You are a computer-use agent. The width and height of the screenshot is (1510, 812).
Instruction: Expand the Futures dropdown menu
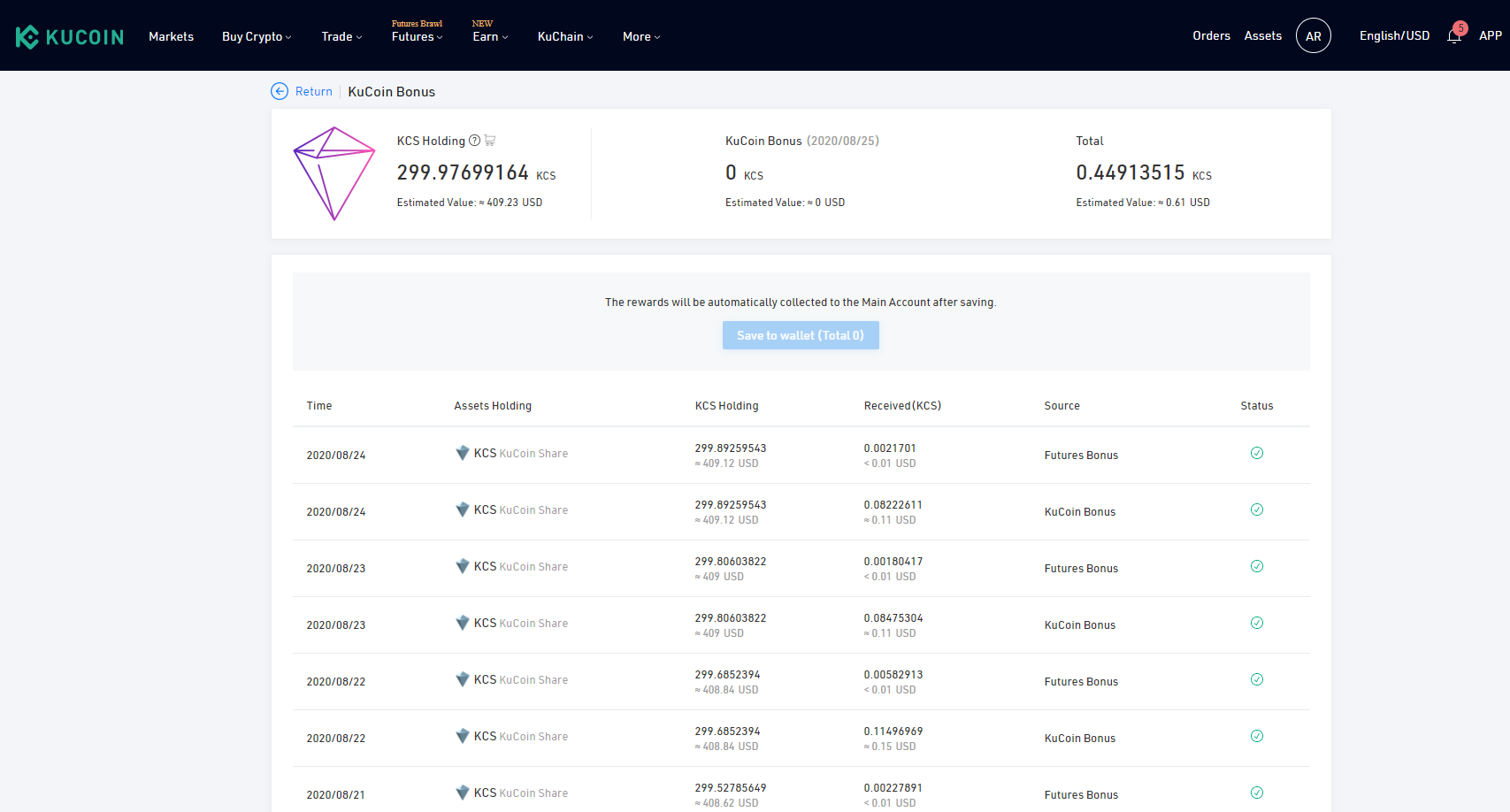[x=418, y=36]
